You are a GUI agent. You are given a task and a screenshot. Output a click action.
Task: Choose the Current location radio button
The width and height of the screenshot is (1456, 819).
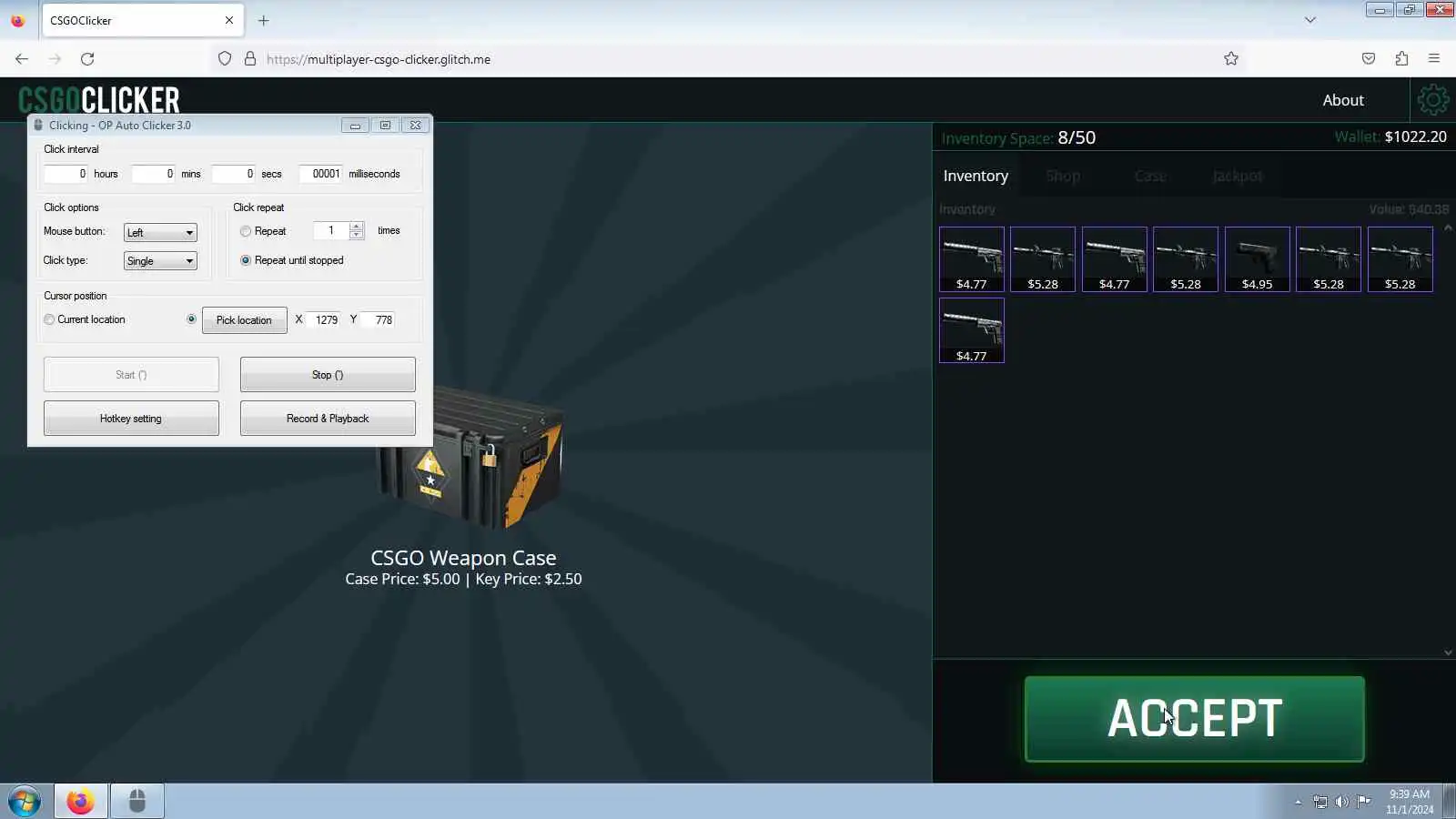49,319
